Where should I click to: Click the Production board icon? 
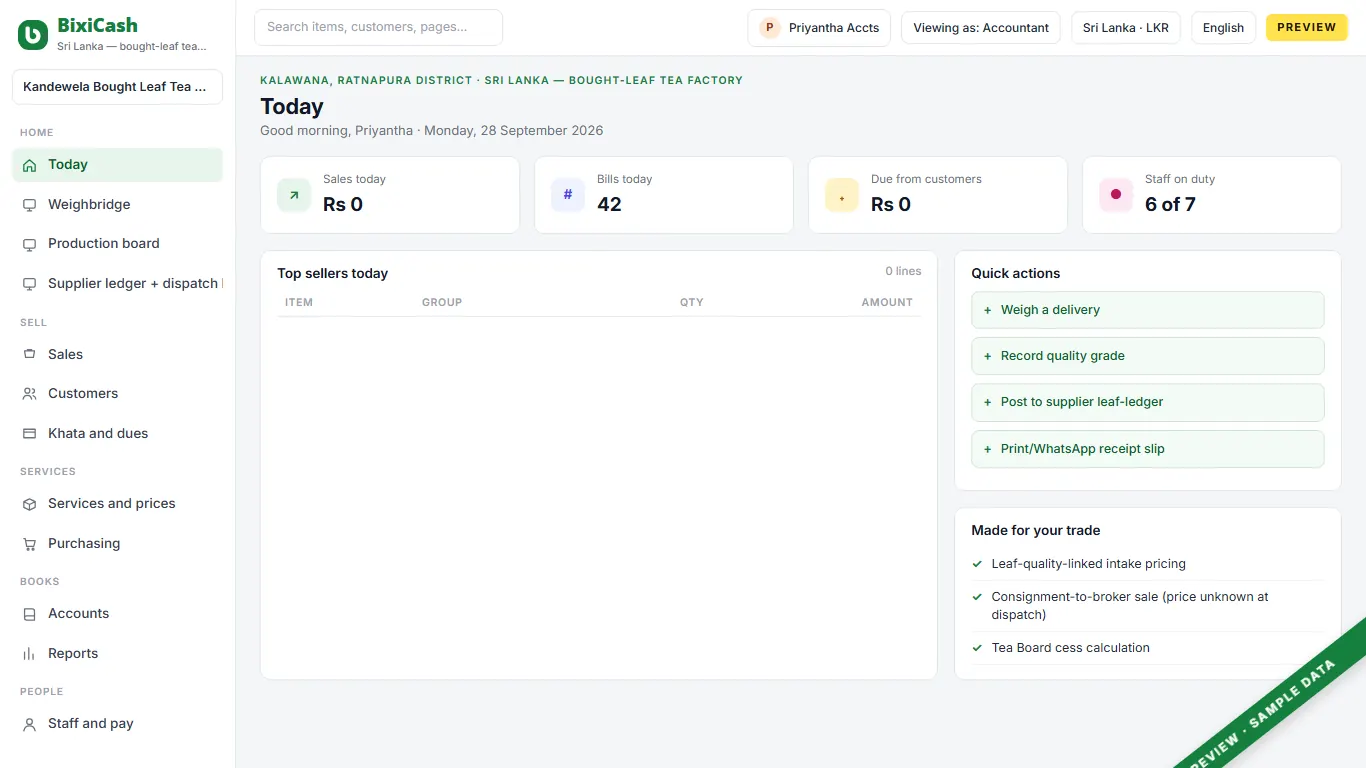tap(29, 244)
